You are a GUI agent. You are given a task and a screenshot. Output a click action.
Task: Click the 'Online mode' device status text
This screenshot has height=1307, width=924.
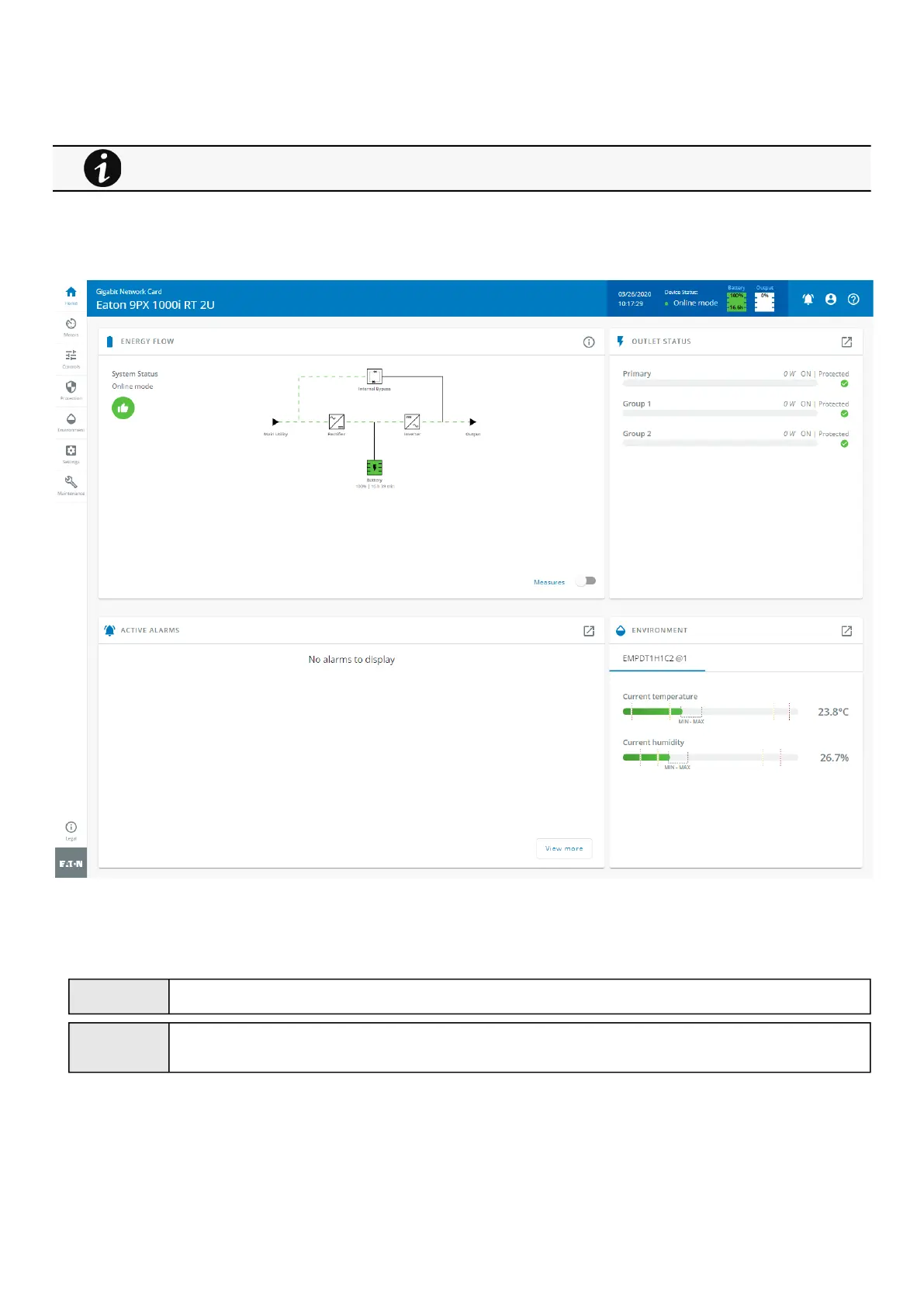695,303
